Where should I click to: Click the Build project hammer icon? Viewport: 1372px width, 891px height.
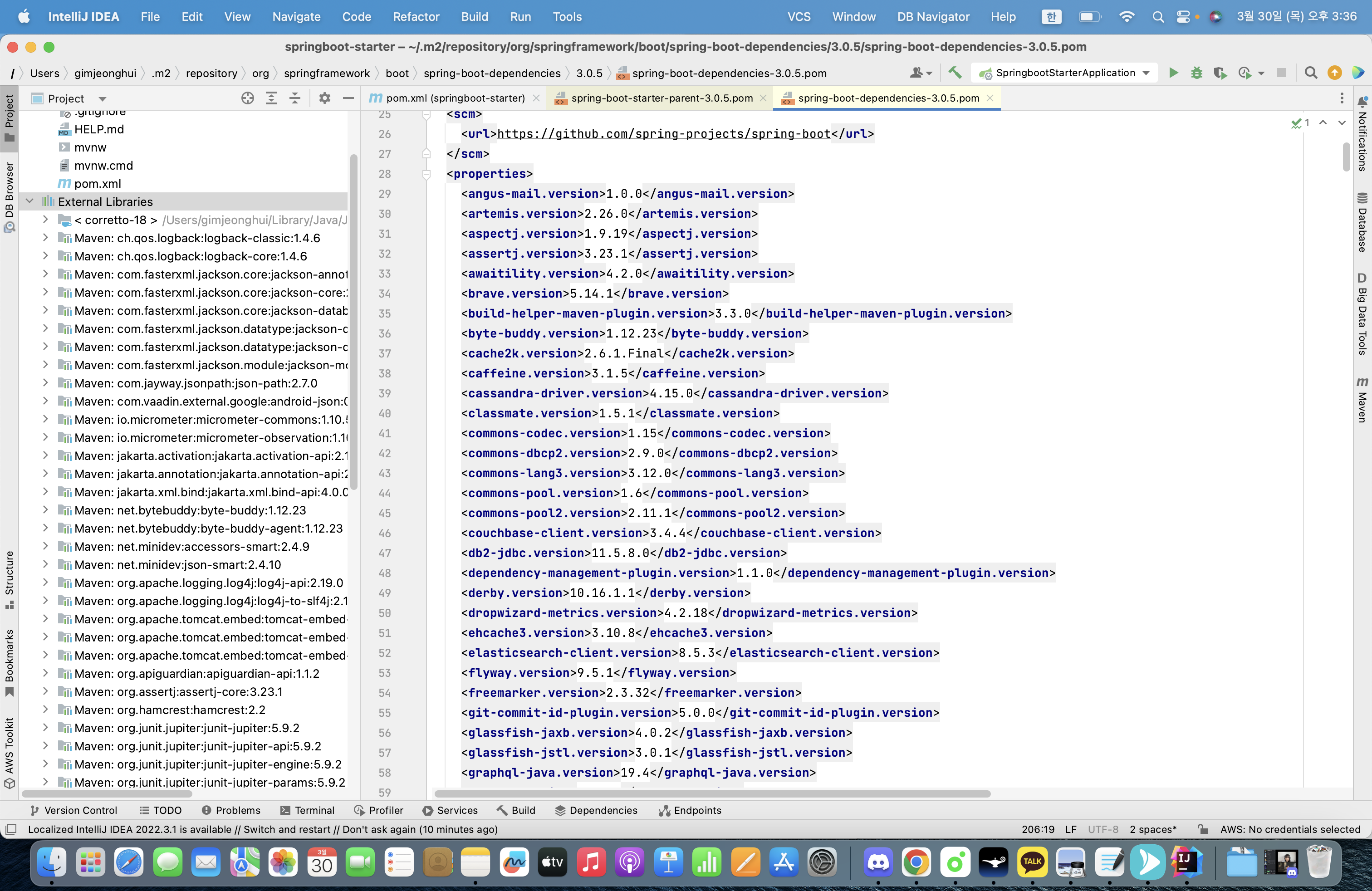coord(955,73)
